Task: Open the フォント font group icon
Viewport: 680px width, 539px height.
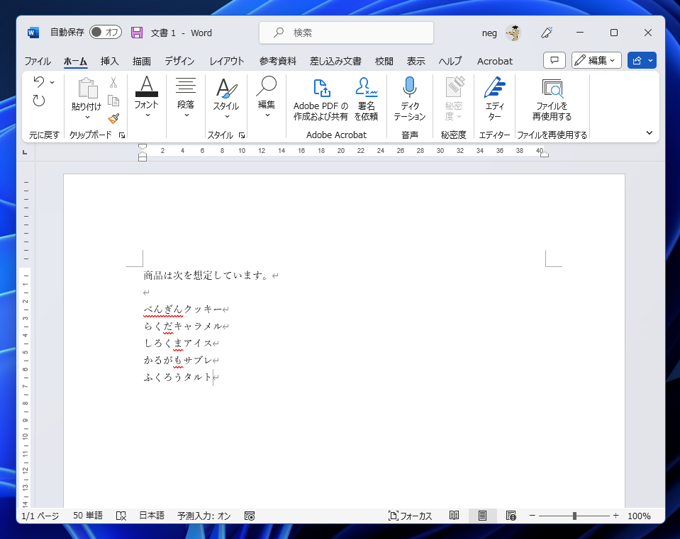Action: 147,86
